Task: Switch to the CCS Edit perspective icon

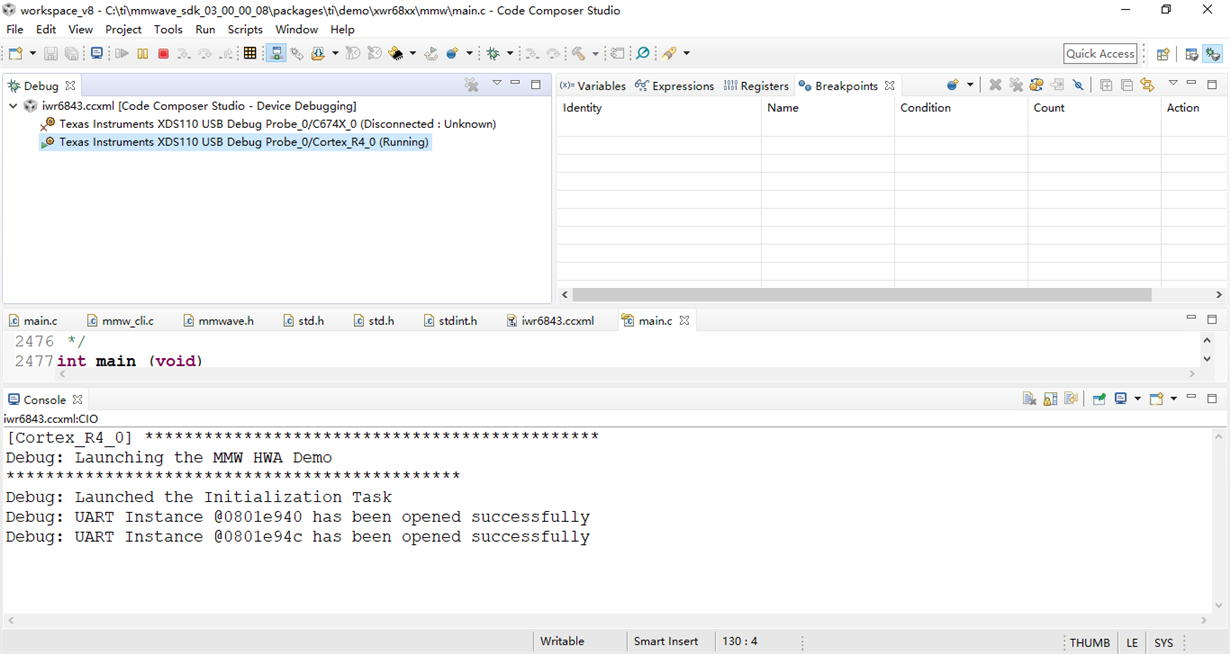Action: pyautogui.click(x=1192, y=54)
